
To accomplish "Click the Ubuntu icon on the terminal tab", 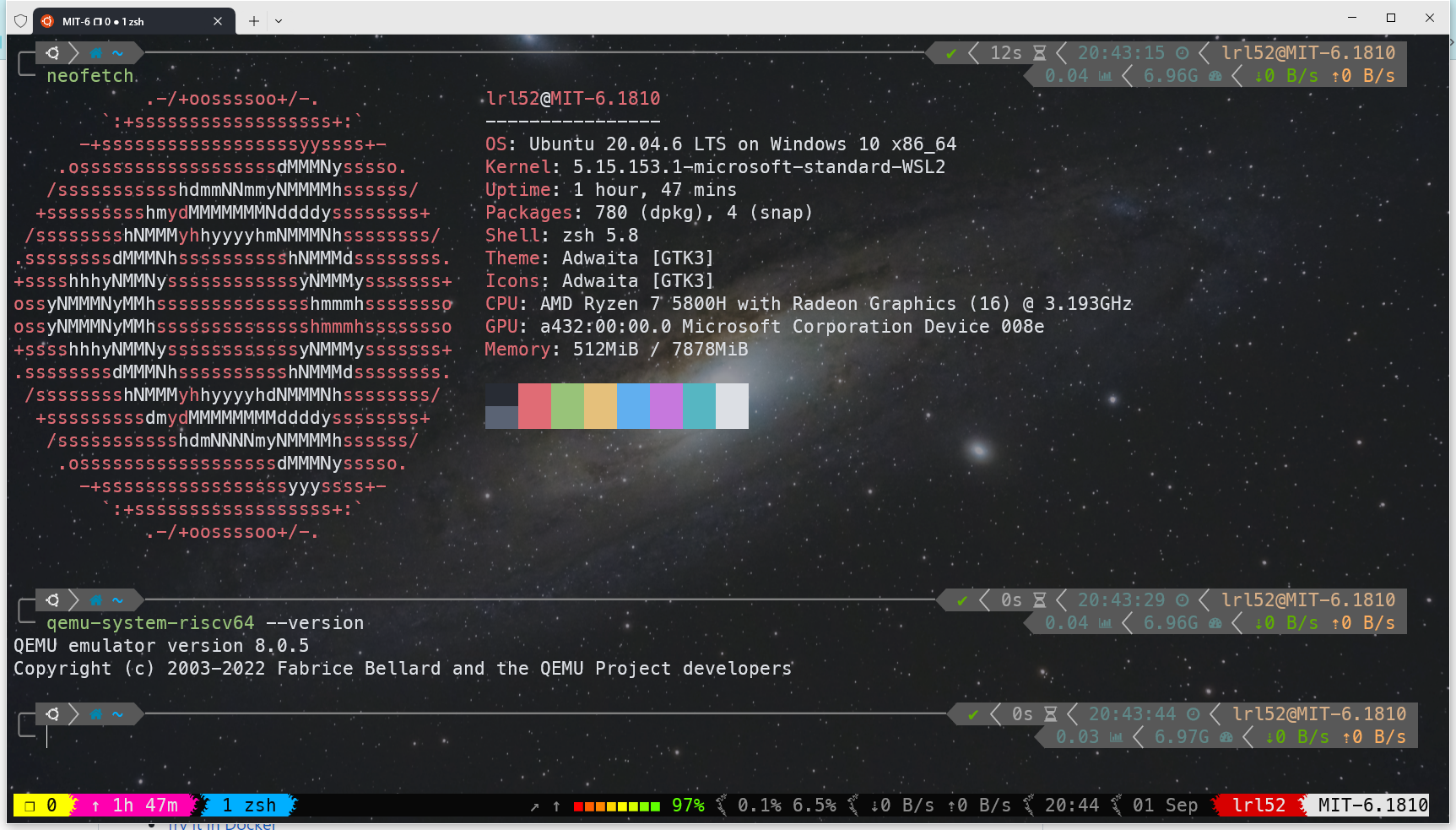I will pyautogui.click(x=47, y=21).
